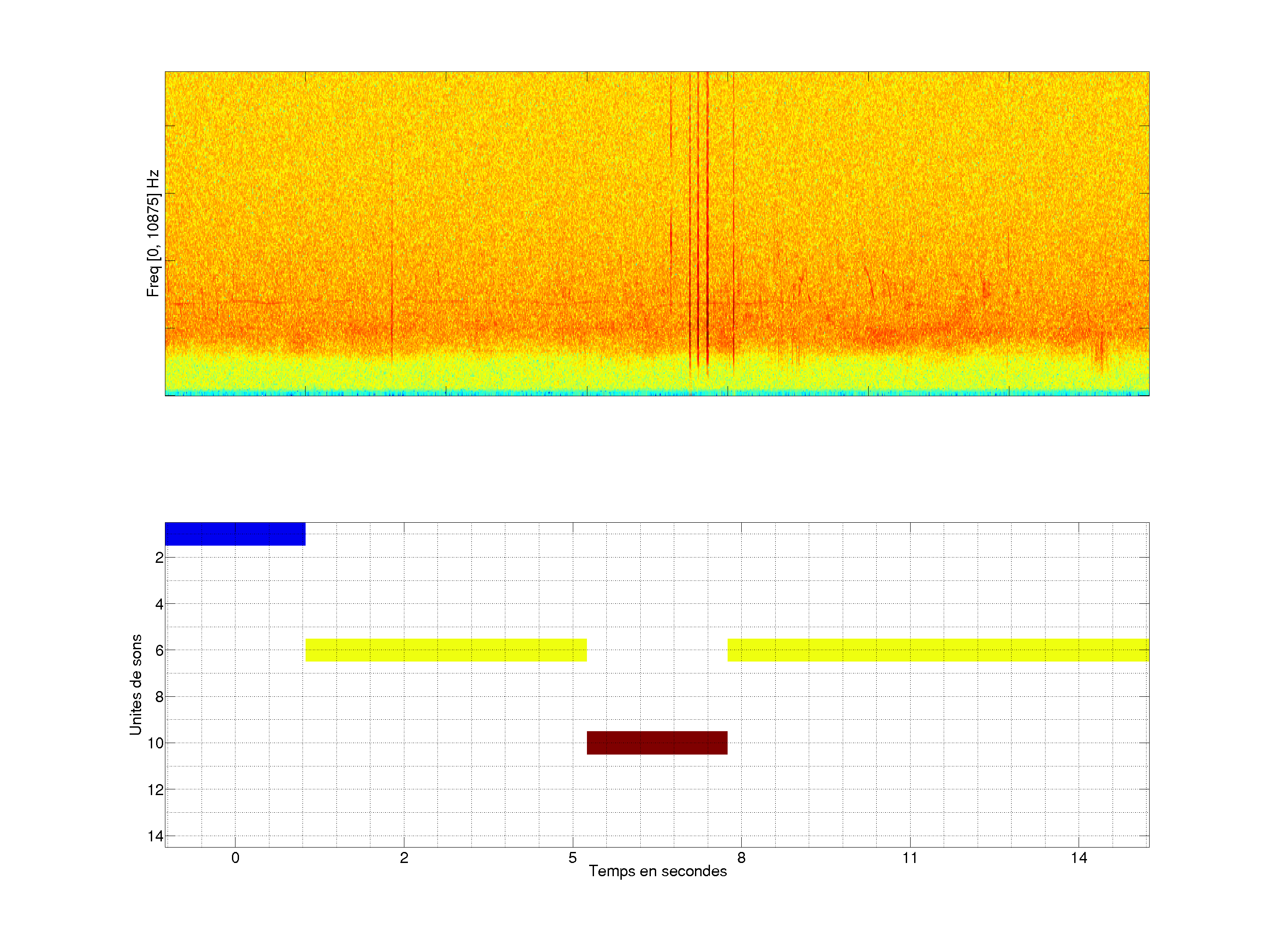Click x-axis tick label 5

coord(572,858)
